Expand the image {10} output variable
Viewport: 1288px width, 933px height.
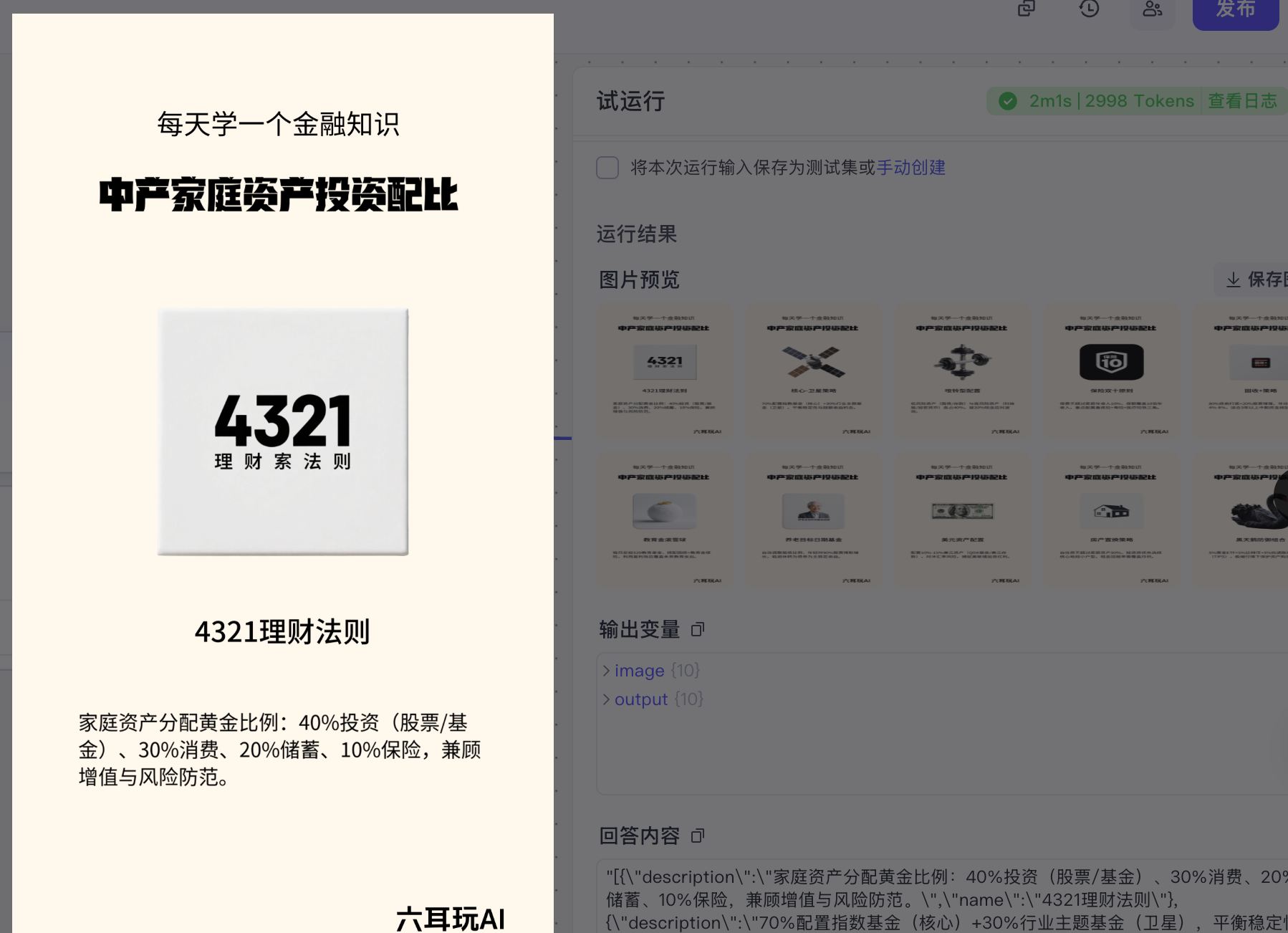[606, 671]
